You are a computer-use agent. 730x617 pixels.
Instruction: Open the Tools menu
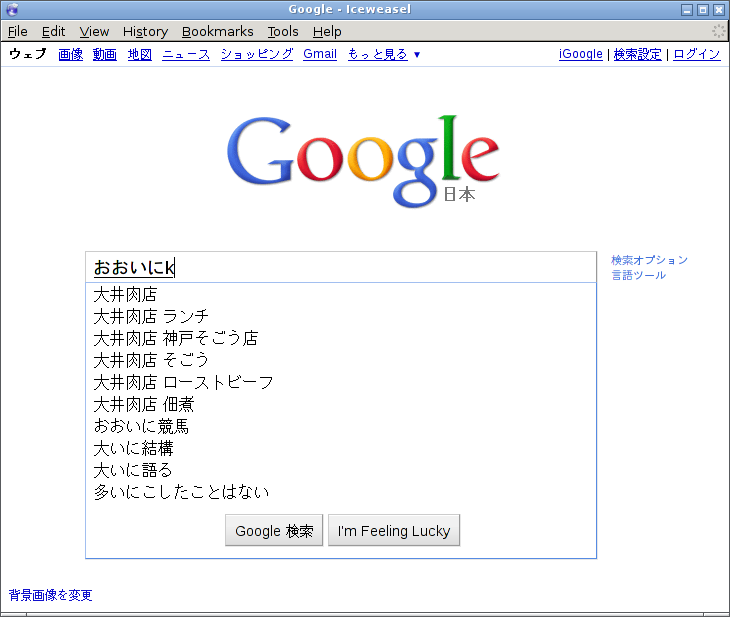[x=283, y=31]
